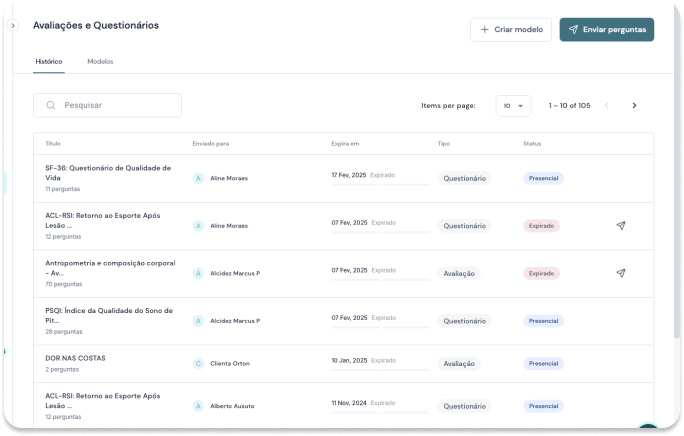684x436 pixels.
Task: Open the DOR NAS COSTAS entry
Action: [x=75, y=358]
